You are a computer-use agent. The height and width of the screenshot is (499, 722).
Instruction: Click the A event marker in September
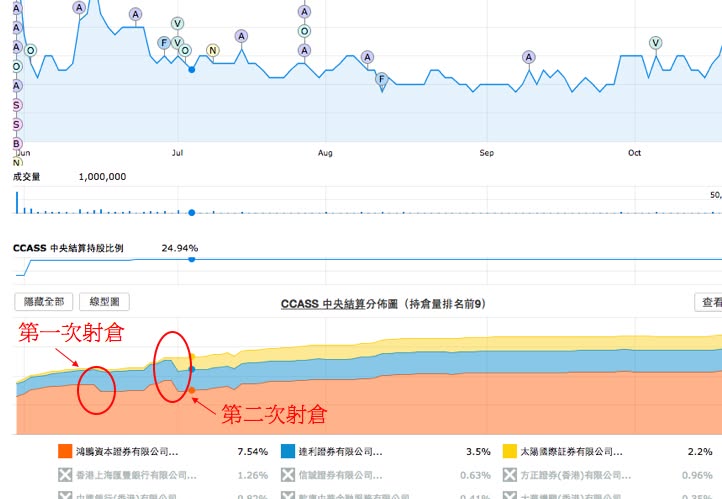coord(529,57)
